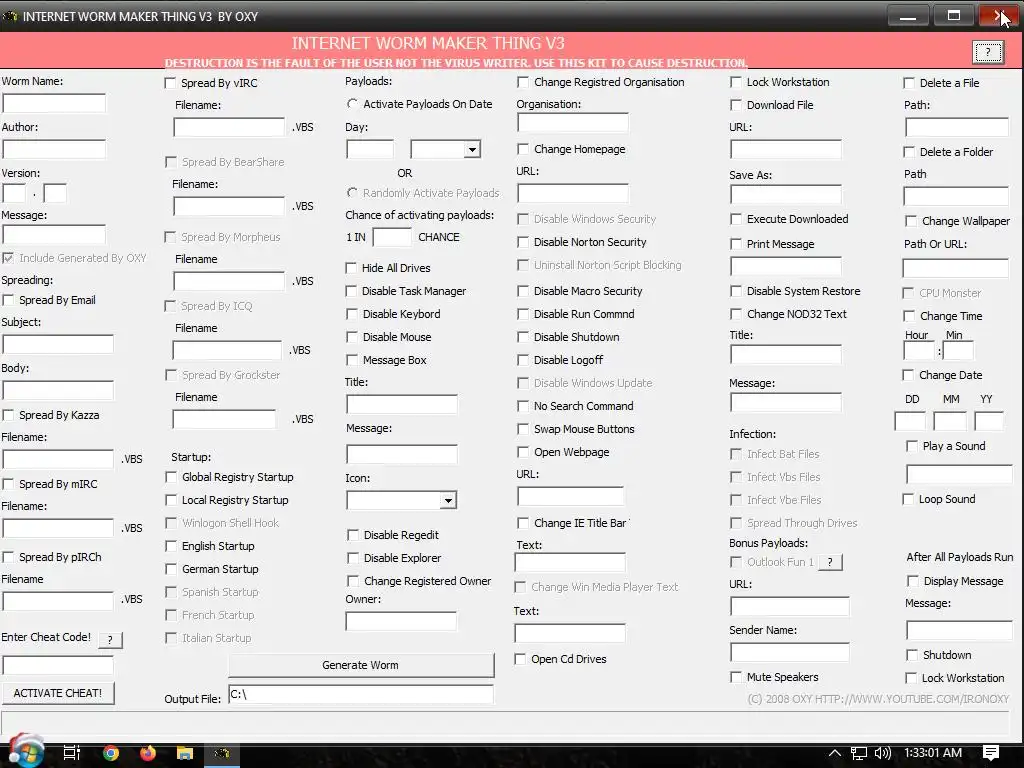Check German Startup option

[171, 569]
